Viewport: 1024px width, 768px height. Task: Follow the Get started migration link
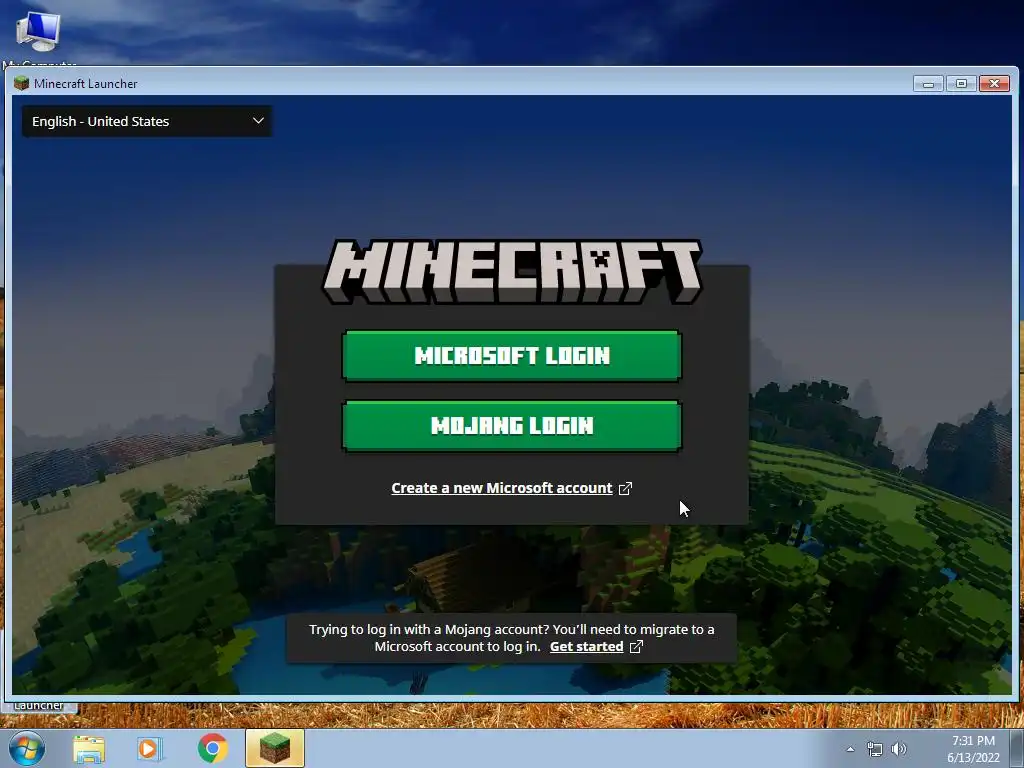586,647
